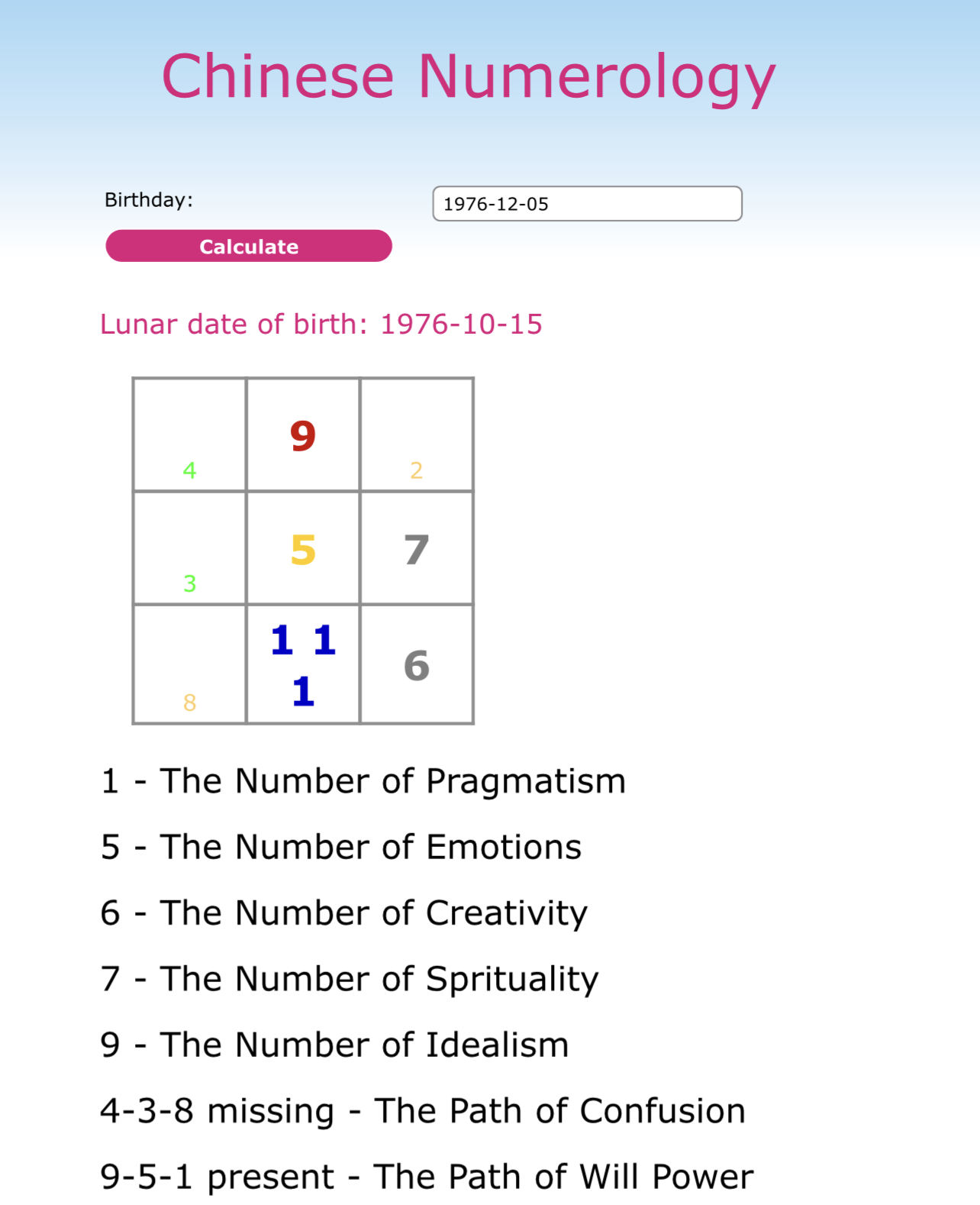Select the Number of Sprituality line
Image resolution: width=980 pixels, height=1205 pixels.
pyautogui.click(x=349, y=979)
